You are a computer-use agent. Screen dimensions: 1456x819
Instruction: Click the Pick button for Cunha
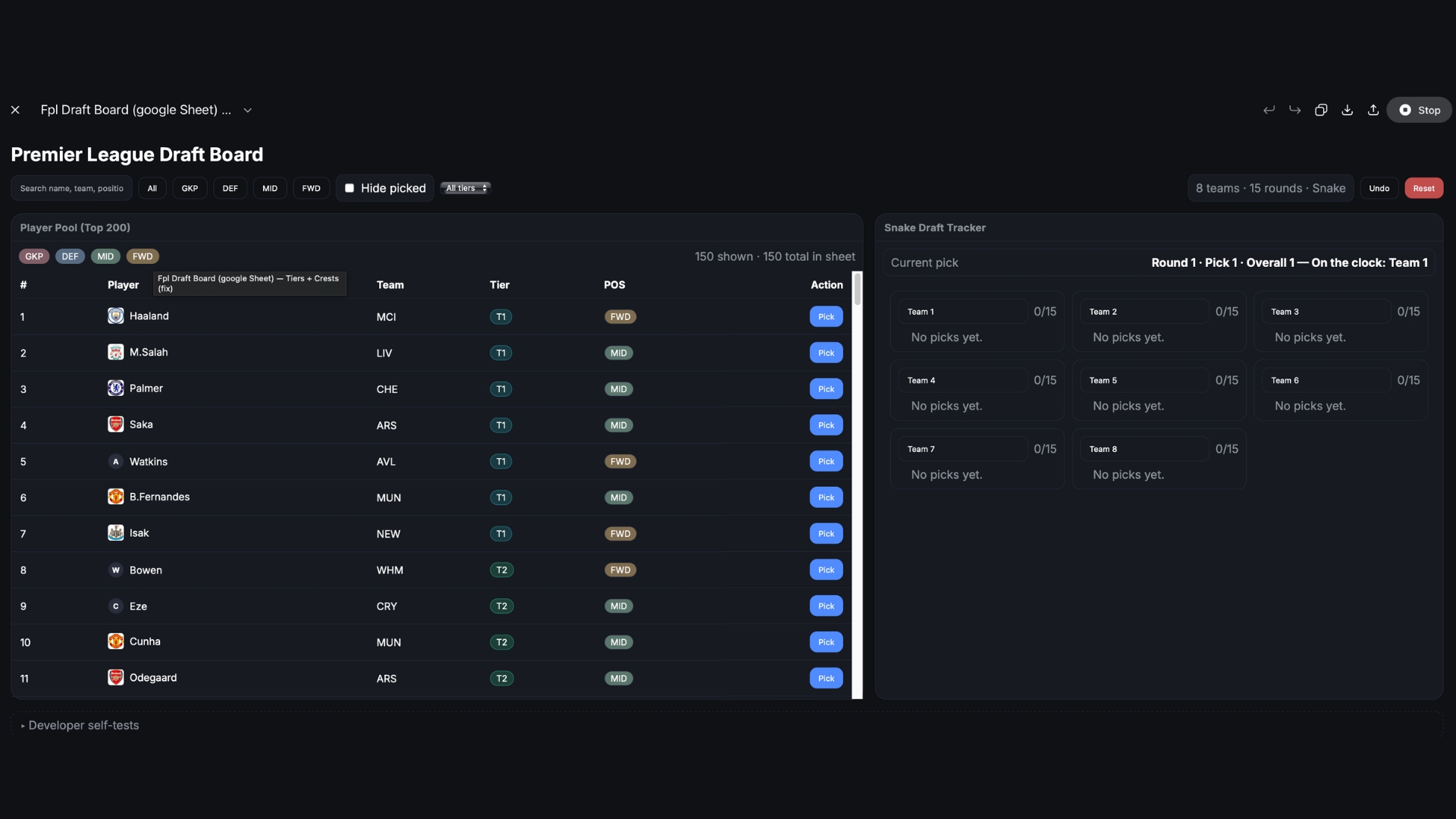click(826, 642)
